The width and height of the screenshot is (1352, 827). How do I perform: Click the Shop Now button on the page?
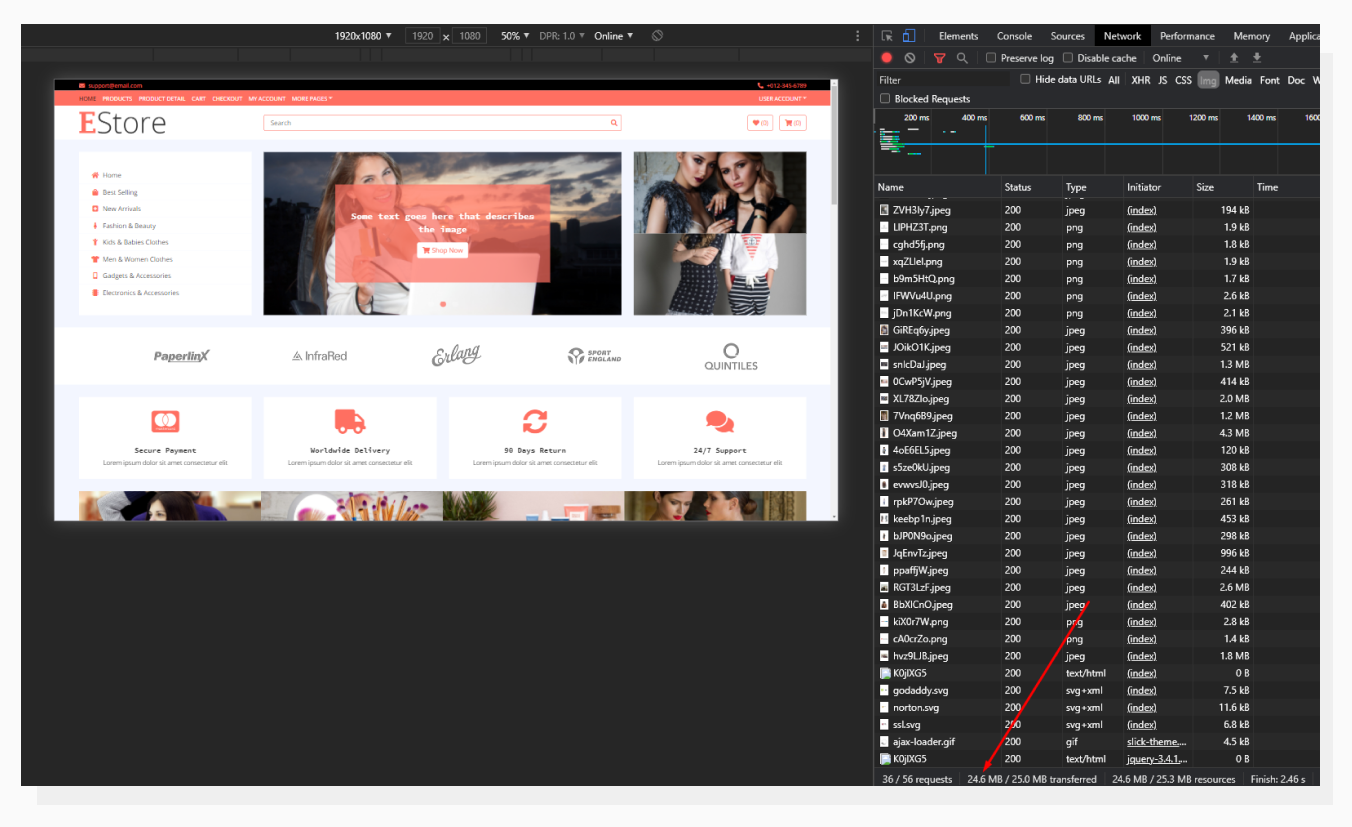pyautogui.click(x=442, y=250)
